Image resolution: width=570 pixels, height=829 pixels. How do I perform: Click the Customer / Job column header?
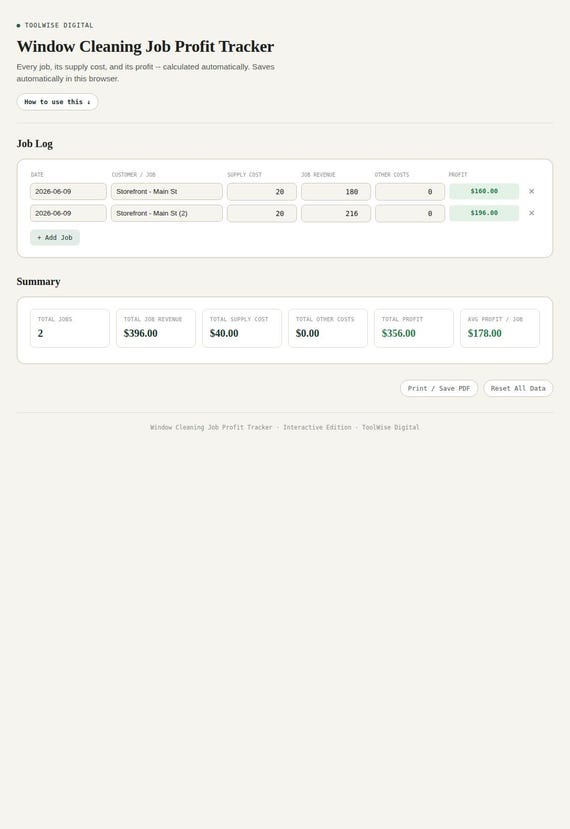tap(133, 174)
